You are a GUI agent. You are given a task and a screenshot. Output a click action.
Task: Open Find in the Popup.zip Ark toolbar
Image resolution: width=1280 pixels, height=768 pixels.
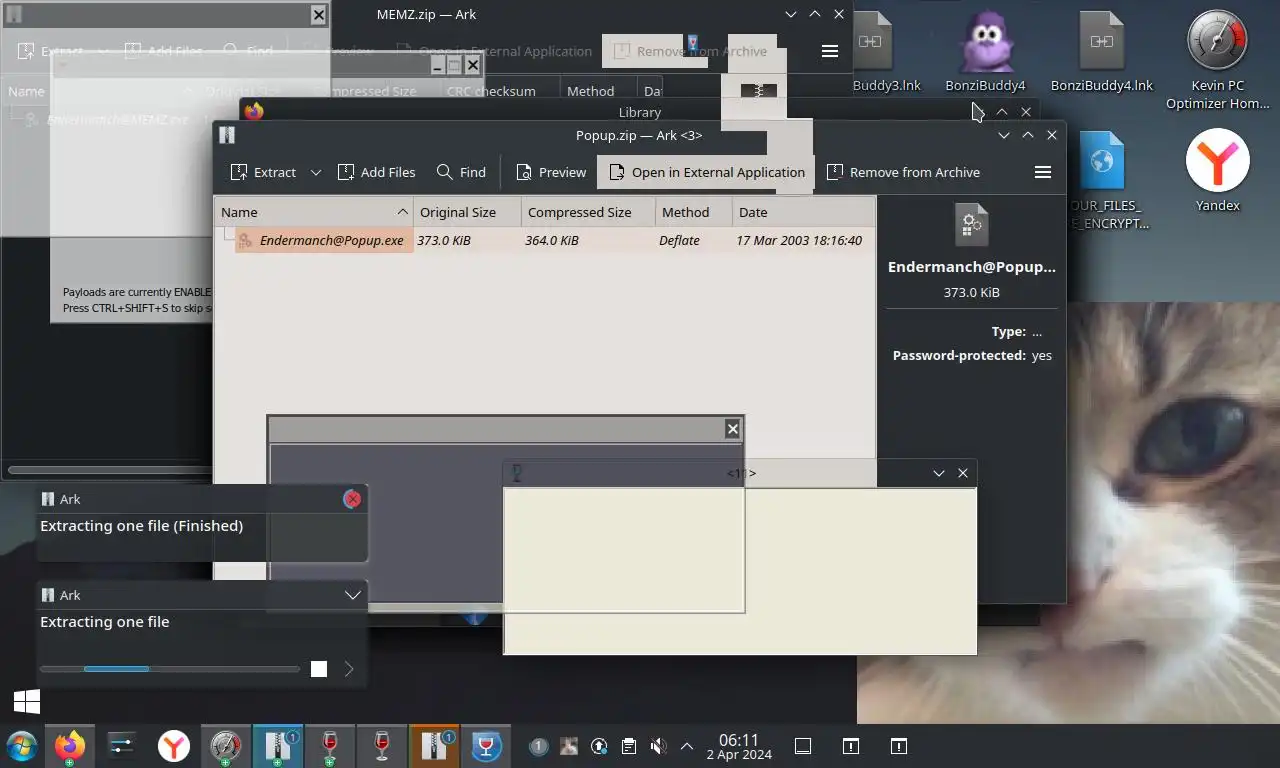(x=461, y=172)
